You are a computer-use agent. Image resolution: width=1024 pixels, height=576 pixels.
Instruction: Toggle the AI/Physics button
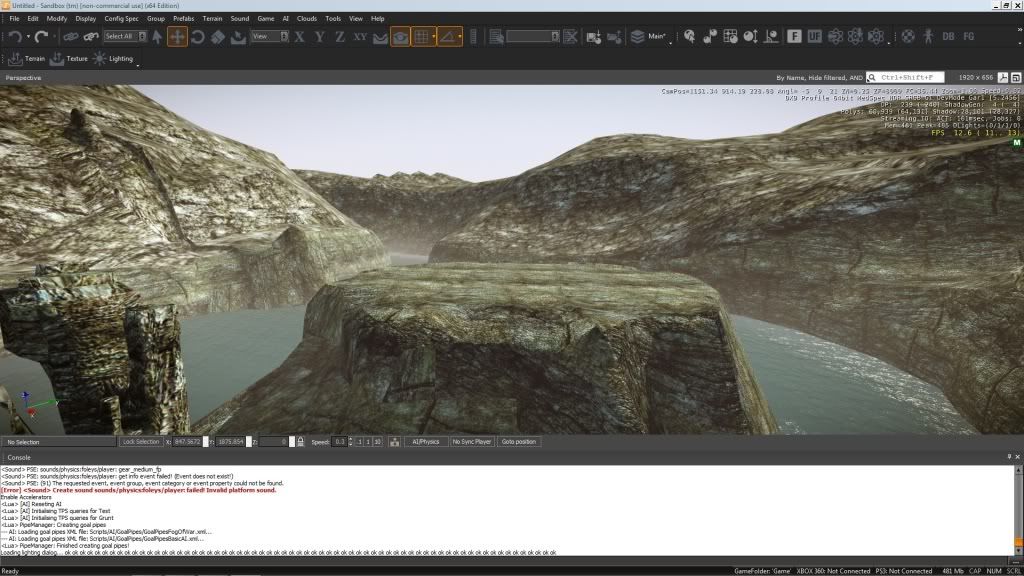pyautogui.click(x=426, y=442)
